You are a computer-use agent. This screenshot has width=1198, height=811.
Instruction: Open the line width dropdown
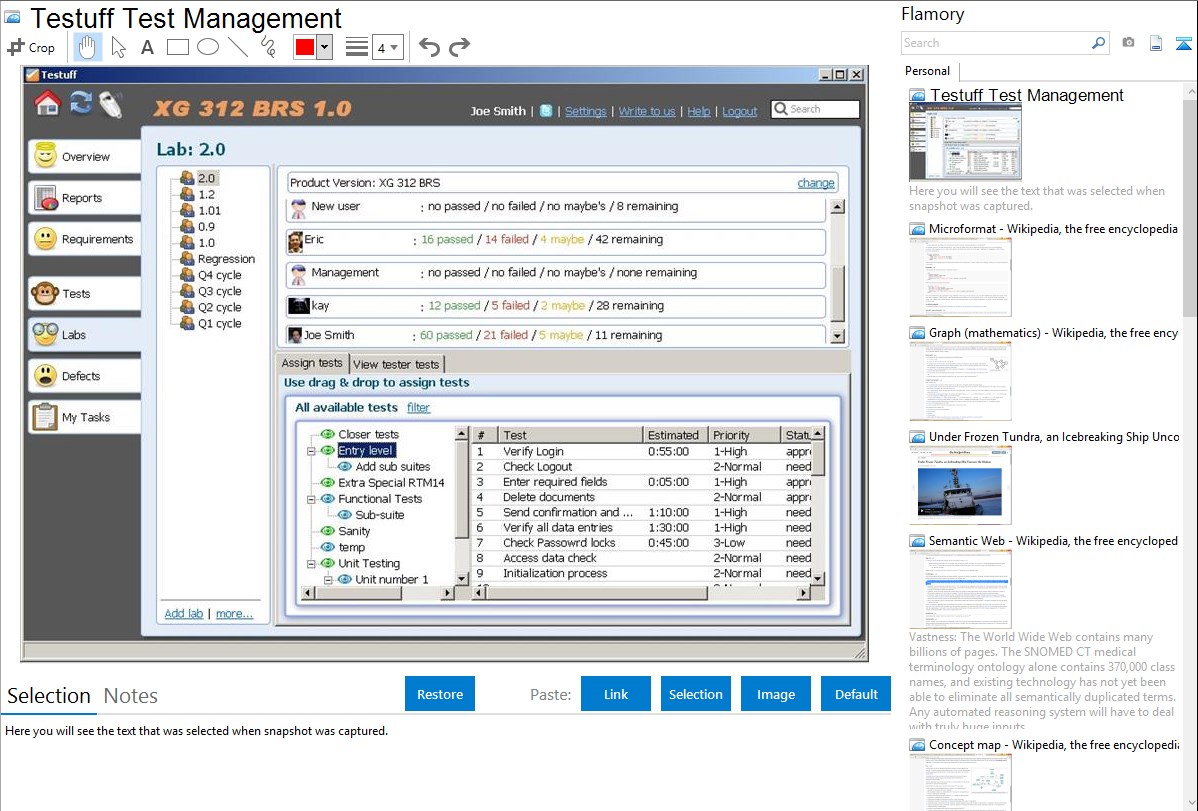[387, 47]
